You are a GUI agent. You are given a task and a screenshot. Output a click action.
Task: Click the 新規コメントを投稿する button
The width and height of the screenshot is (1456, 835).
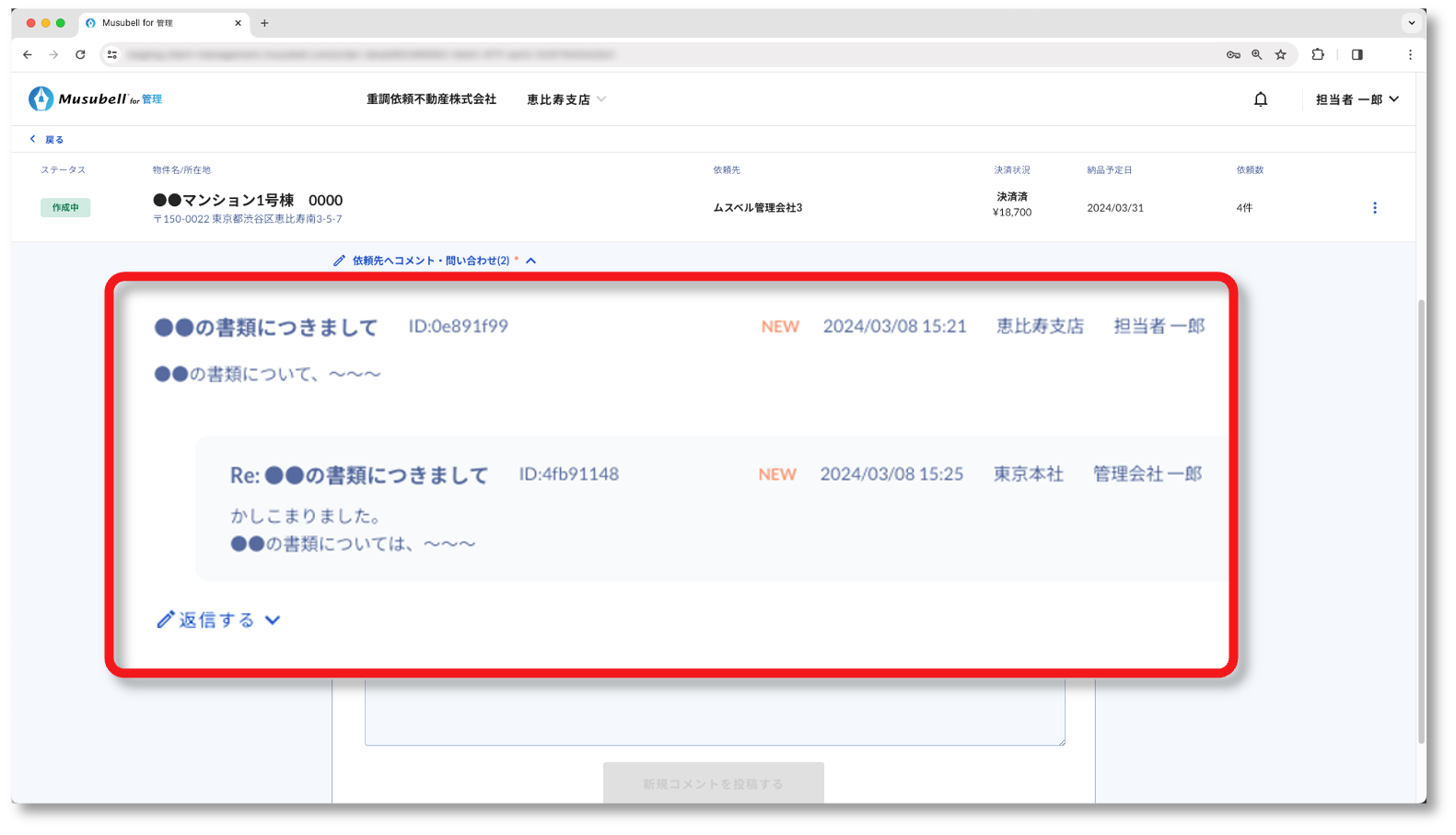[x=713, y=783]
